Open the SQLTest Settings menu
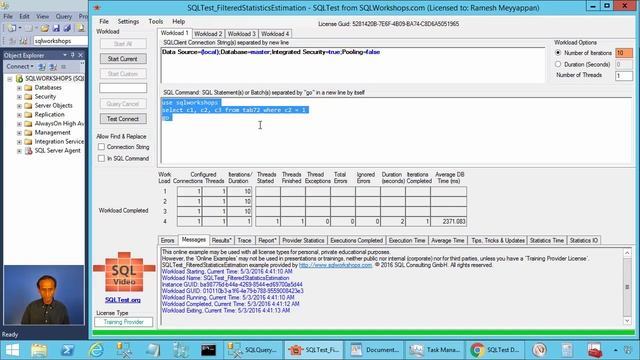This screenshot has width=640, height=360. point(128,21)
